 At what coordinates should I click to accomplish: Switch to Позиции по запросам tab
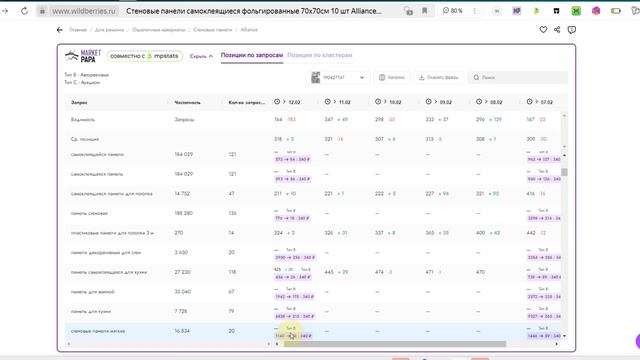coord(252,55)
